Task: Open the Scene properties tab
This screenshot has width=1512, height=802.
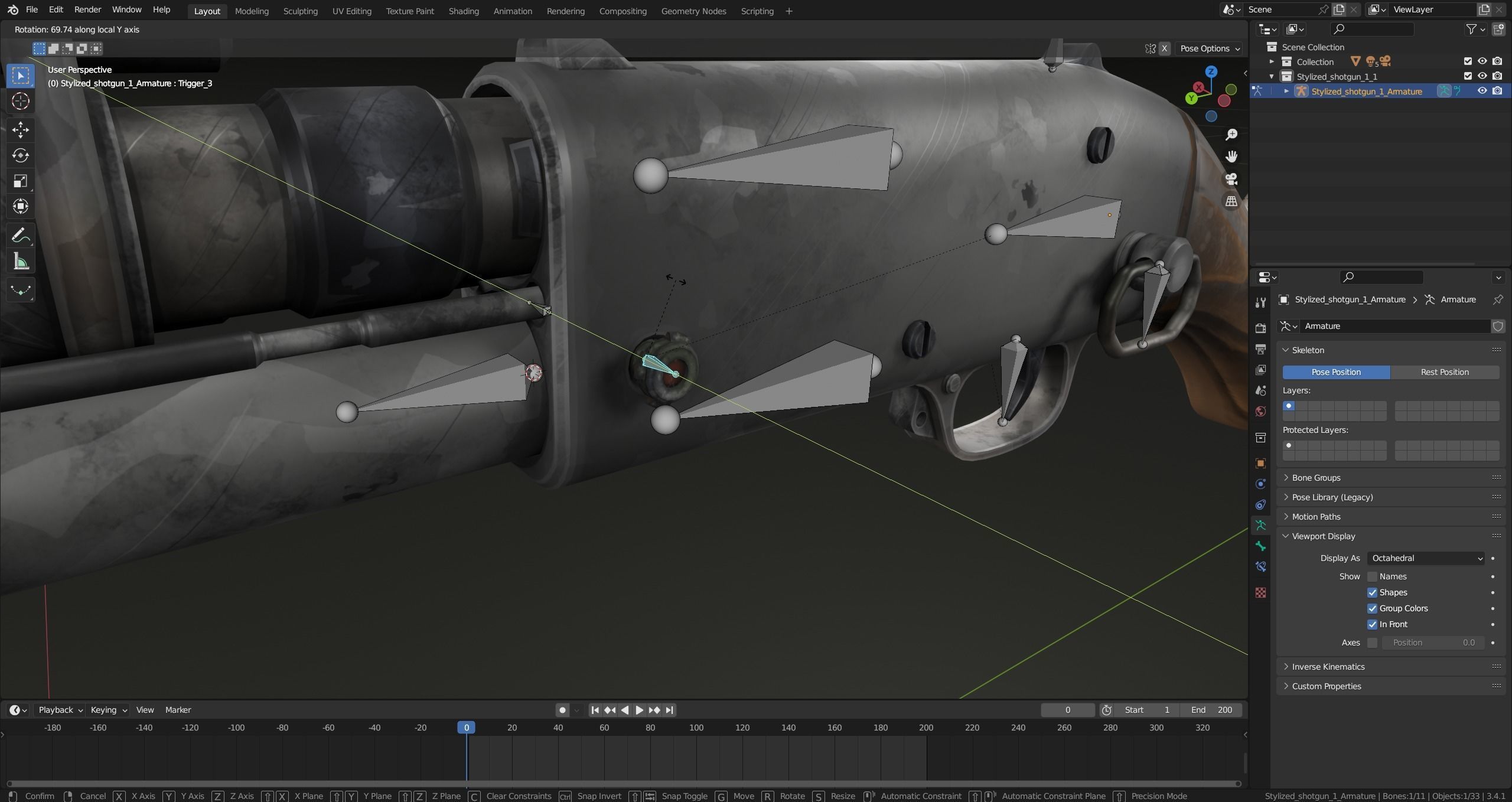Action: tap(1260, 390)
